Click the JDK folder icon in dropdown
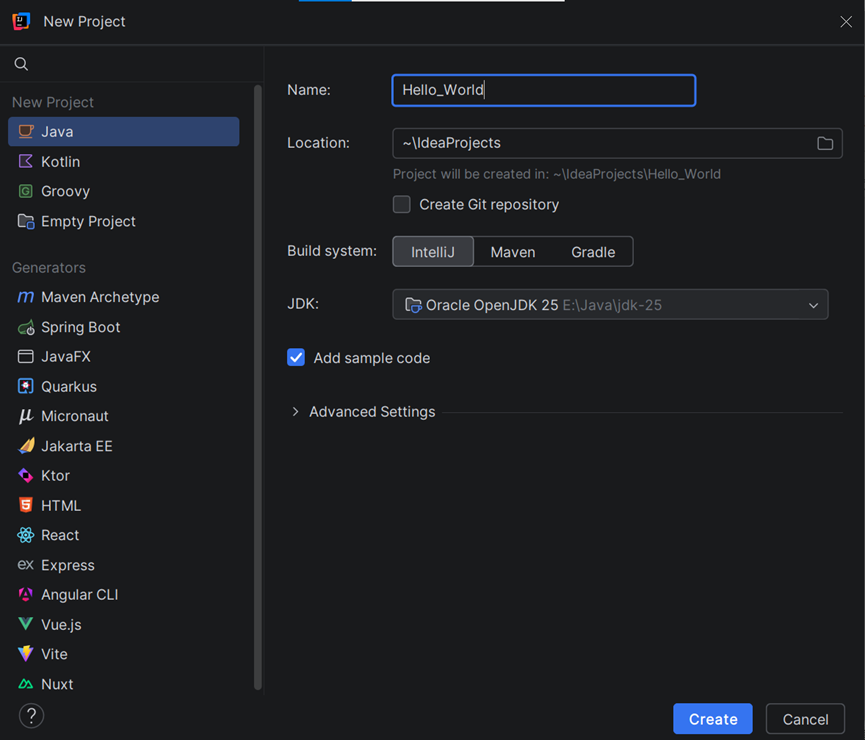The image size is (865, 740). (413, 305)
